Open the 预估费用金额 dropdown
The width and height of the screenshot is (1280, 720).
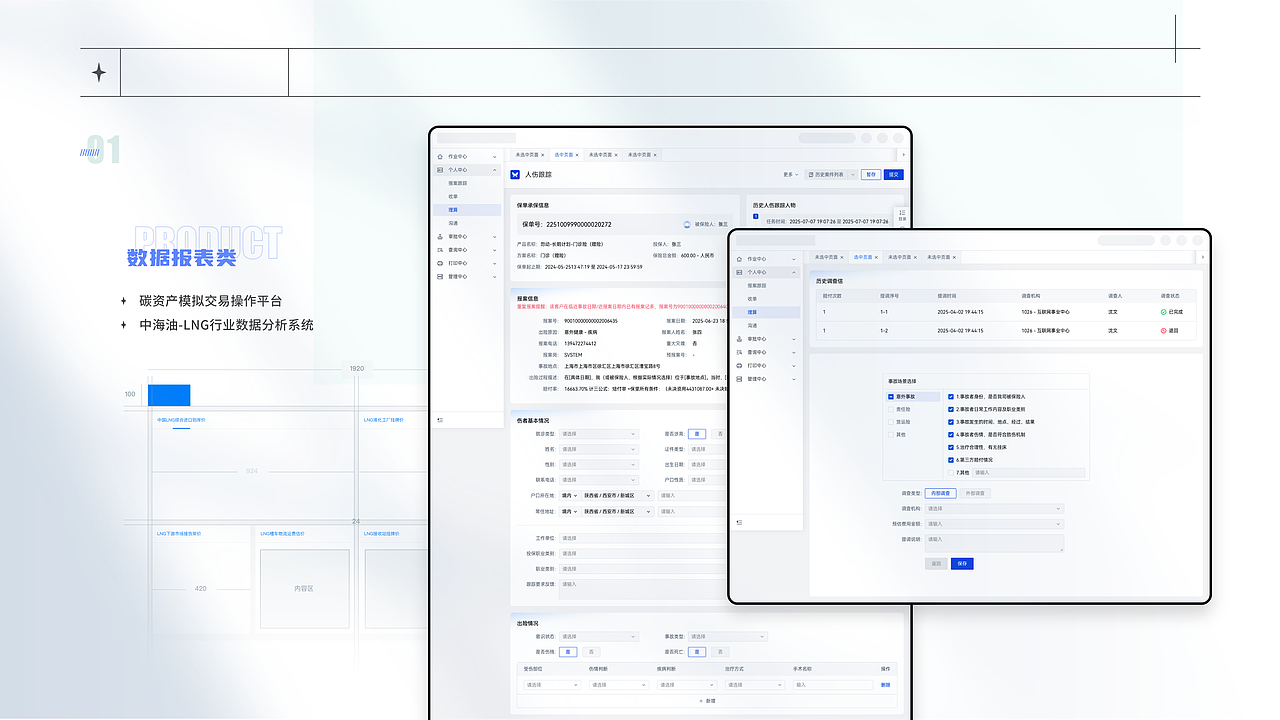pos(994,524)
